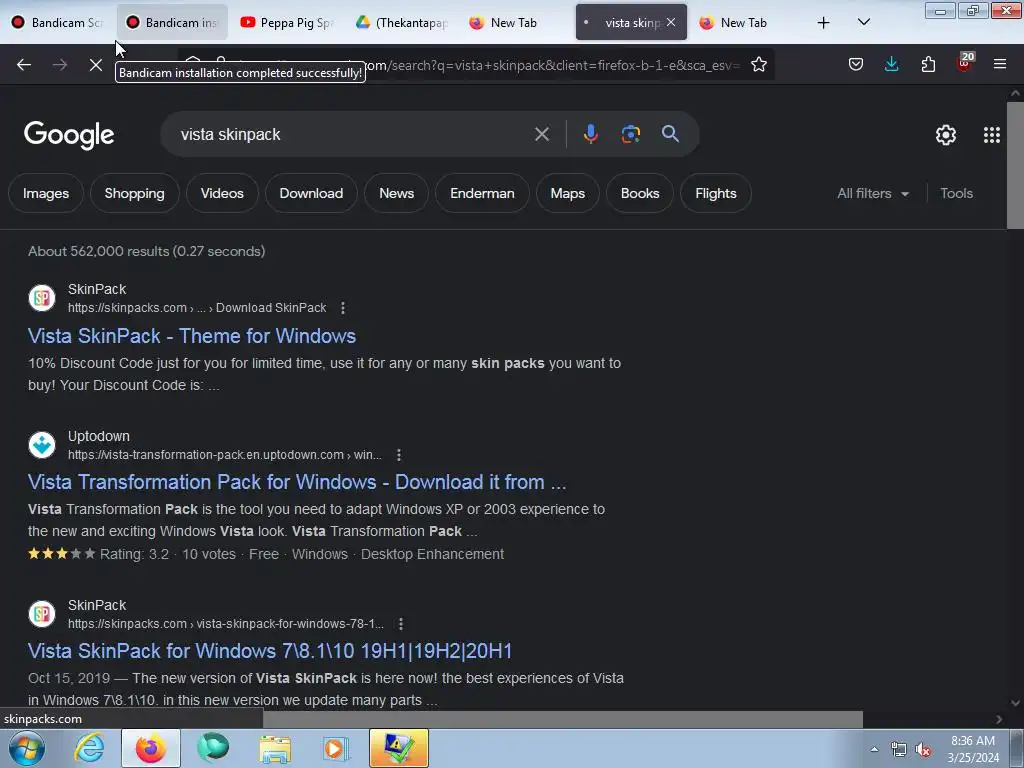Apply the Download search filter
The width and height of the screenshot is (1024, 768).
pos(311,193)
